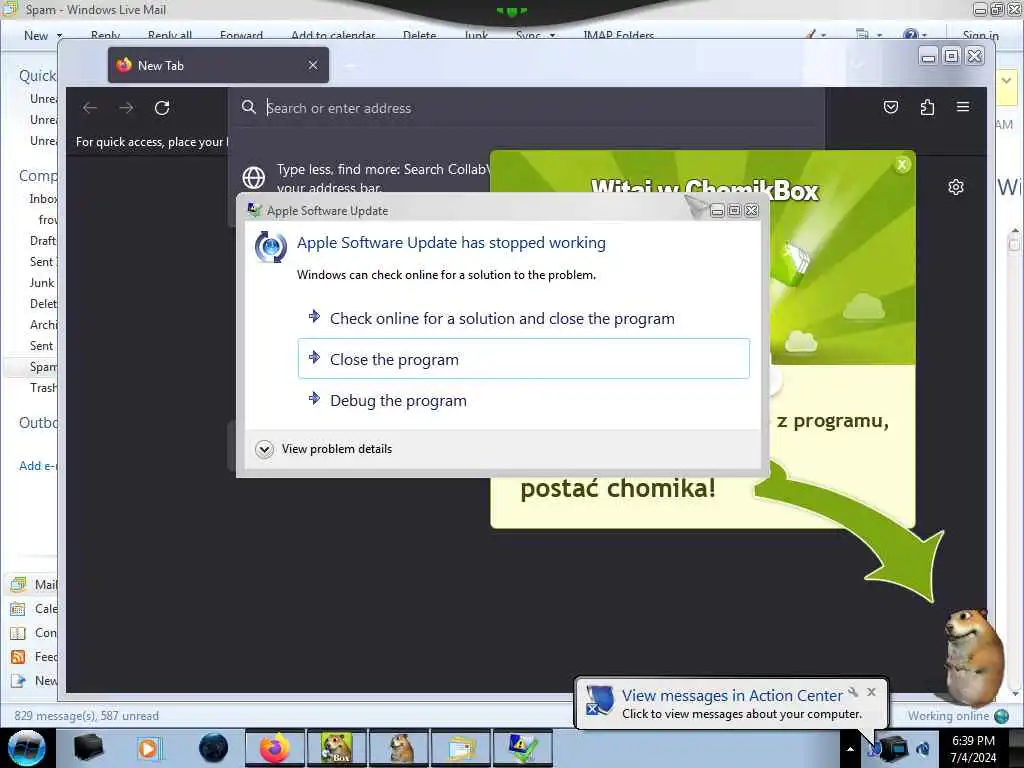Choose Close the program in Apple Software Update

(524, 359)
